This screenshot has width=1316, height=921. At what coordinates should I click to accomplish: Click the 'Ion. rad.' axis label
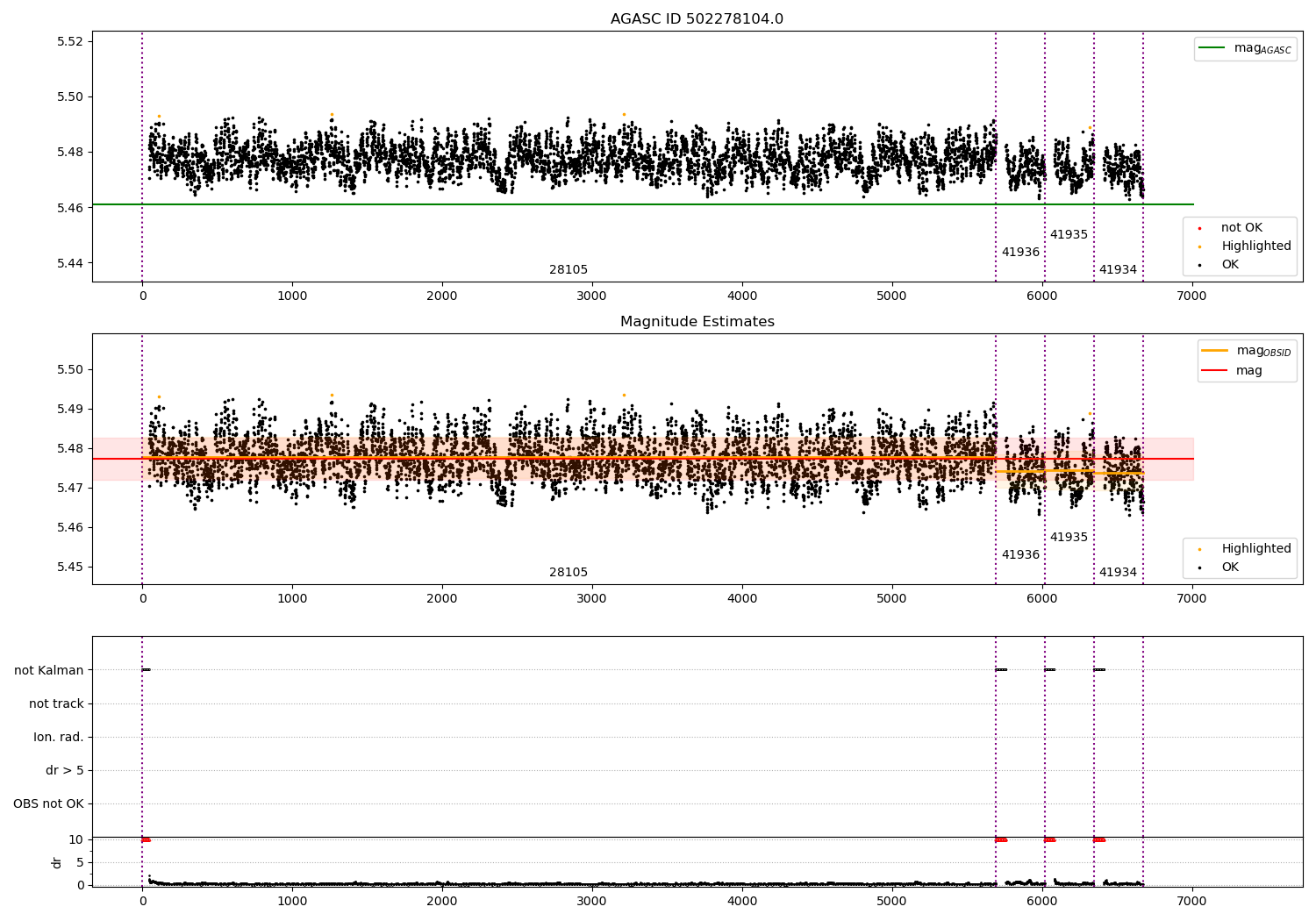[x=59, y=737]
